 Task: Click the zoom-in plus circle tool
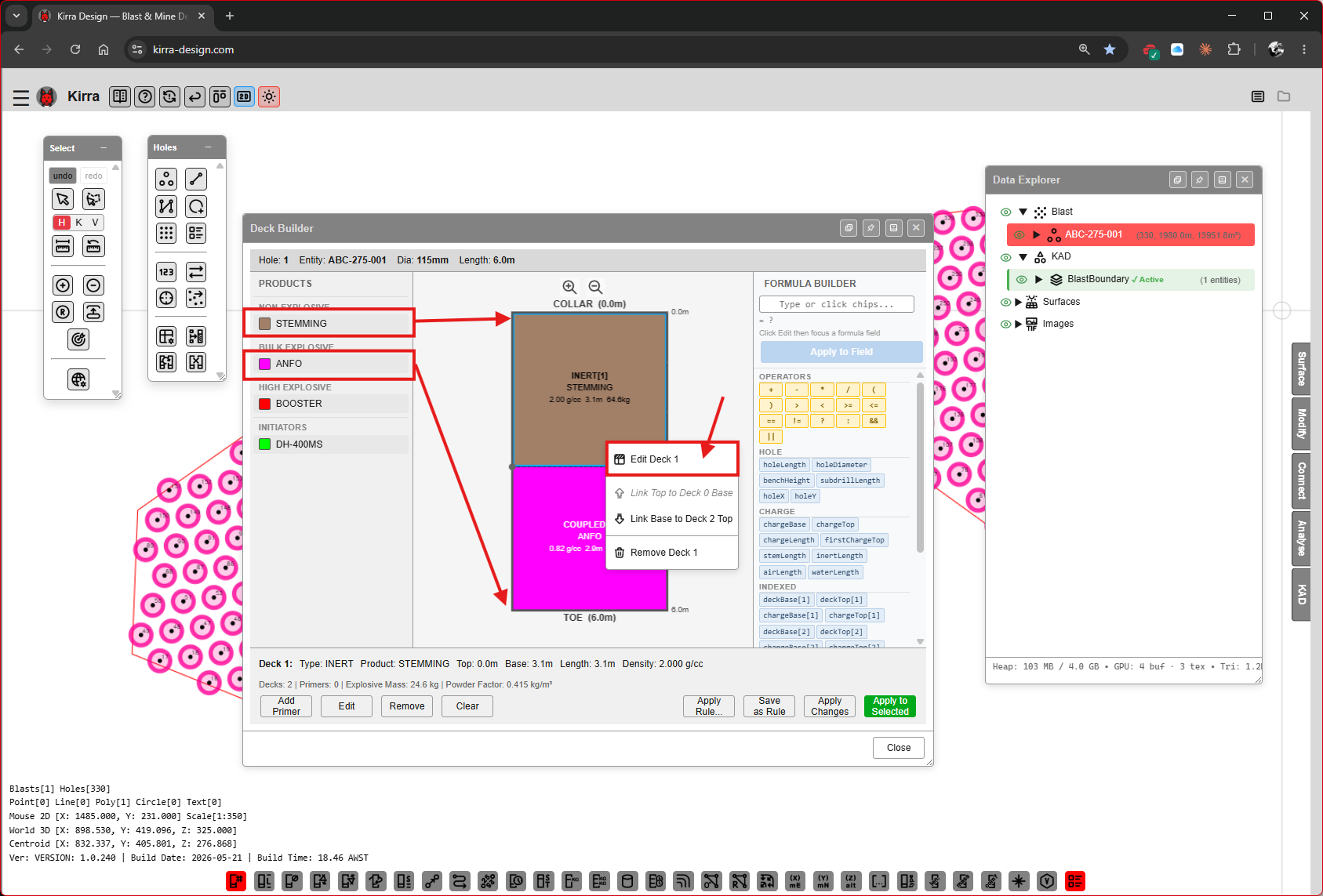[64, 285]
